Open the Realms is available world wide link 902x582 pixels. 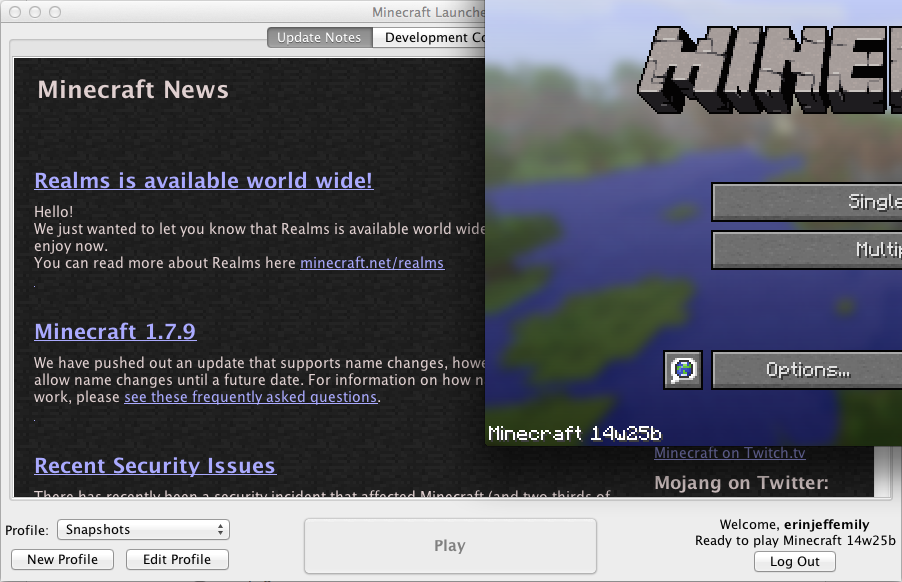tap(204, 181)
